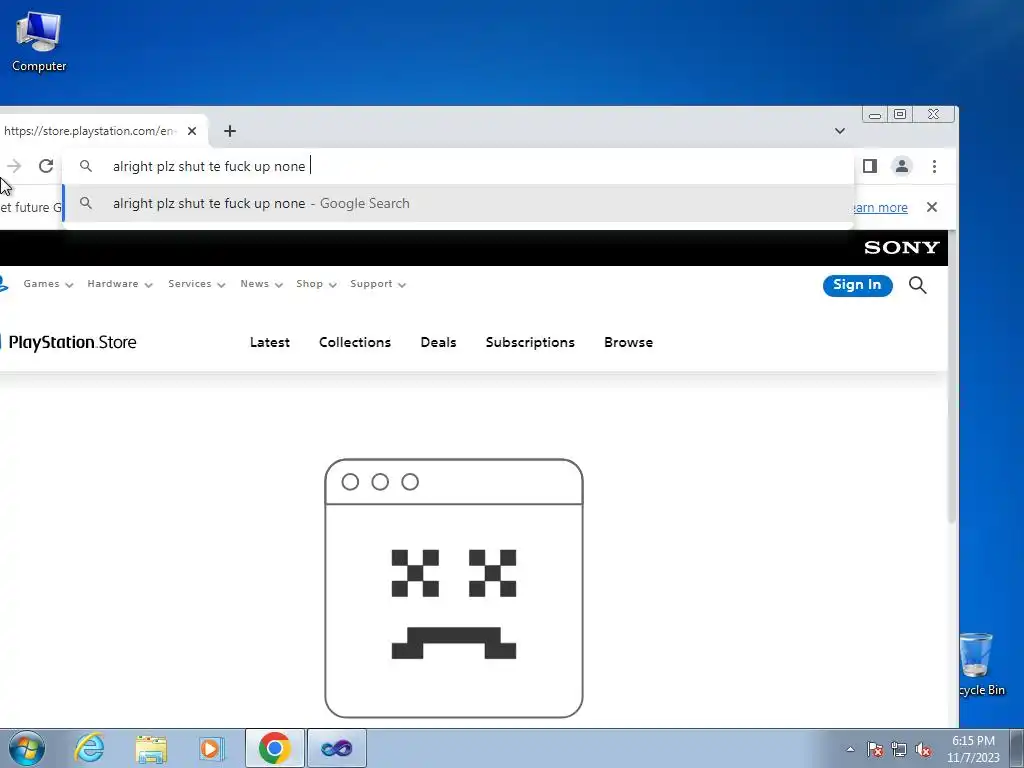The image size is (1024, 768).
Task: Open PlayStation site search magnifier
Action: 918,285
